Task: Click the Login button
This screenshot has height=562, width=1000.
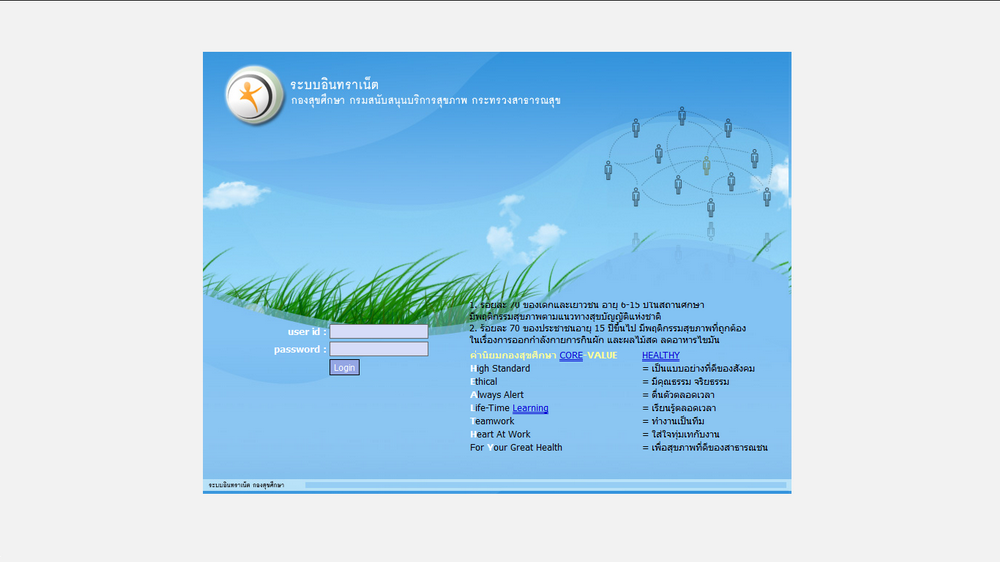Action: [x=344, y=367]
